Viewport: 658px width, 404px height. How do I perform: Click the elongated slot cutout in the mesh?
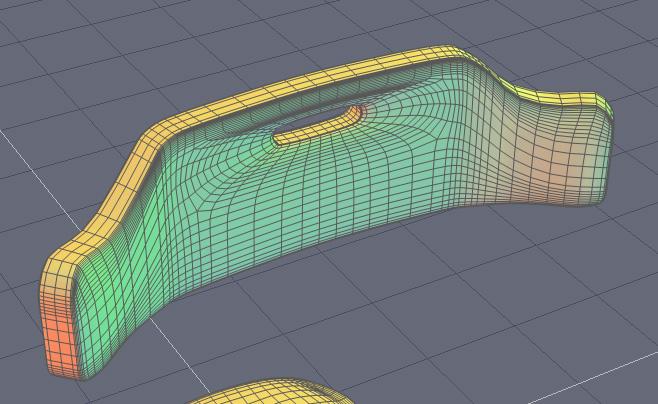coord(319,125)
